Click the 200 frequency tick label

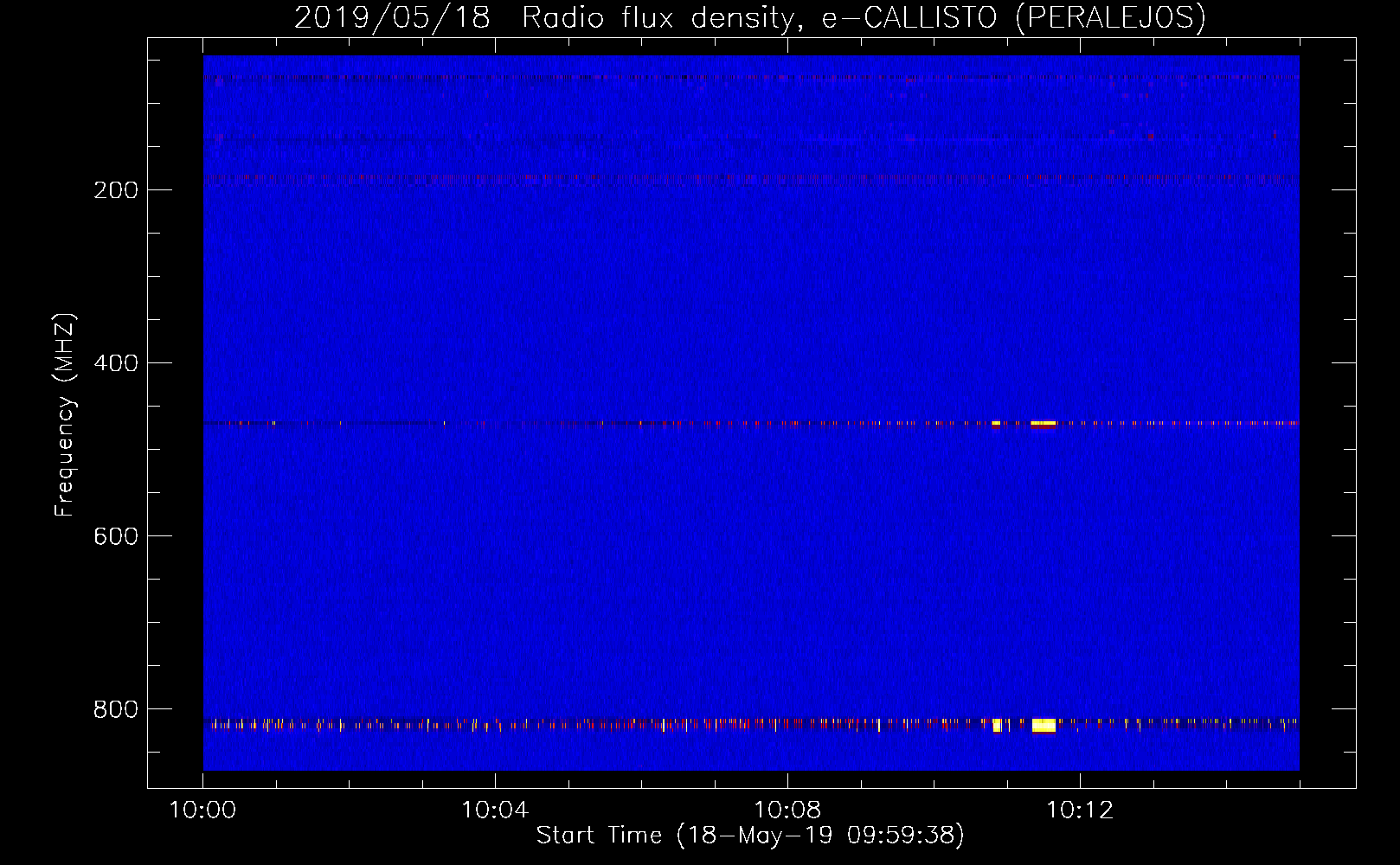(116, 190)
